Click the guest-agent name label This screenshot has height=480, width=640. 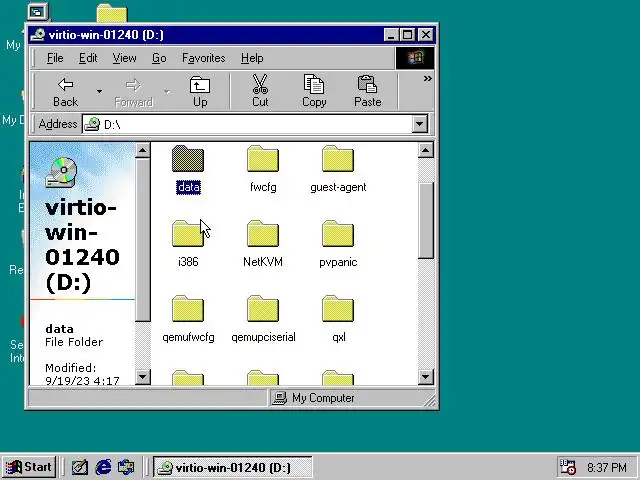click(338, 187)
